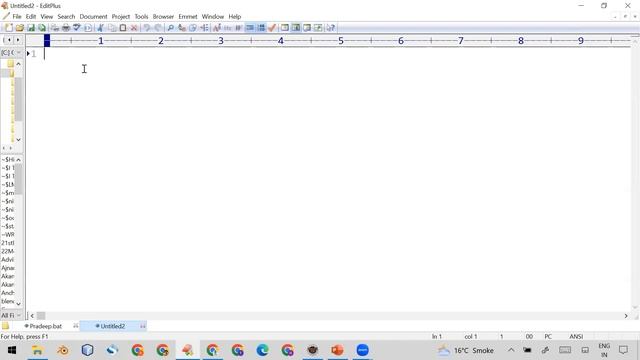Go to next document arrow

click(18, 40)
